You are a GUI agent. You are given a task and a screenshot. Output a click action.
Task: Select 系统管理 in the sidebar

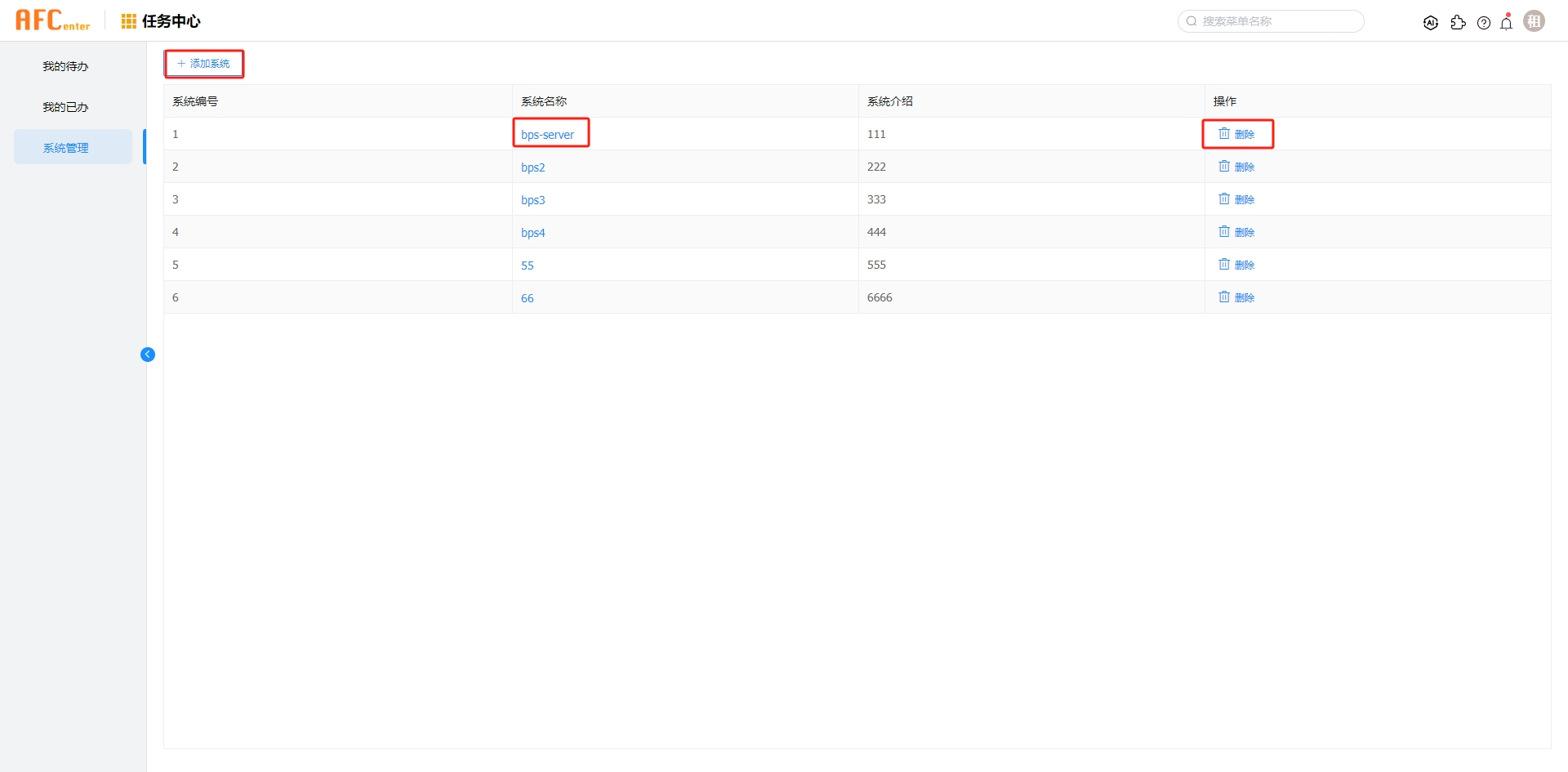tap(66, 148)
